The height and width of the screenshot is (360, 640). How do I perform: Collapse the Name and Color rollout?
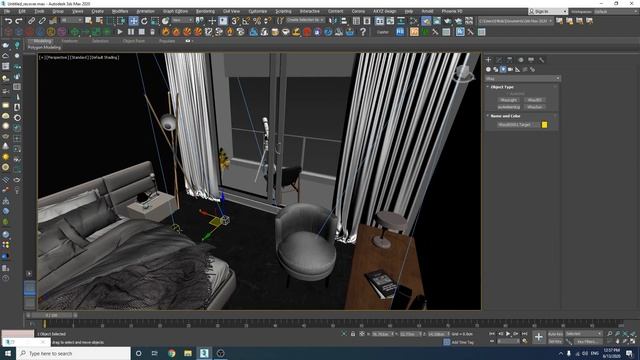505,116
